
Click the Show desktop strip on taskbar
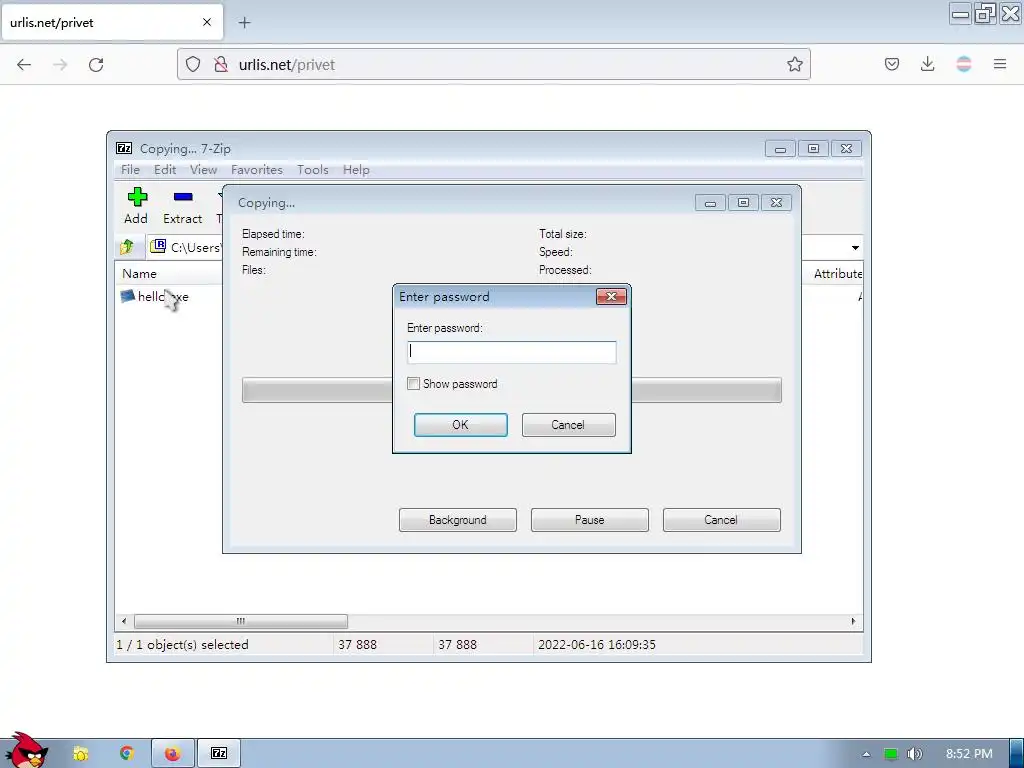[x=1017, y=754]
